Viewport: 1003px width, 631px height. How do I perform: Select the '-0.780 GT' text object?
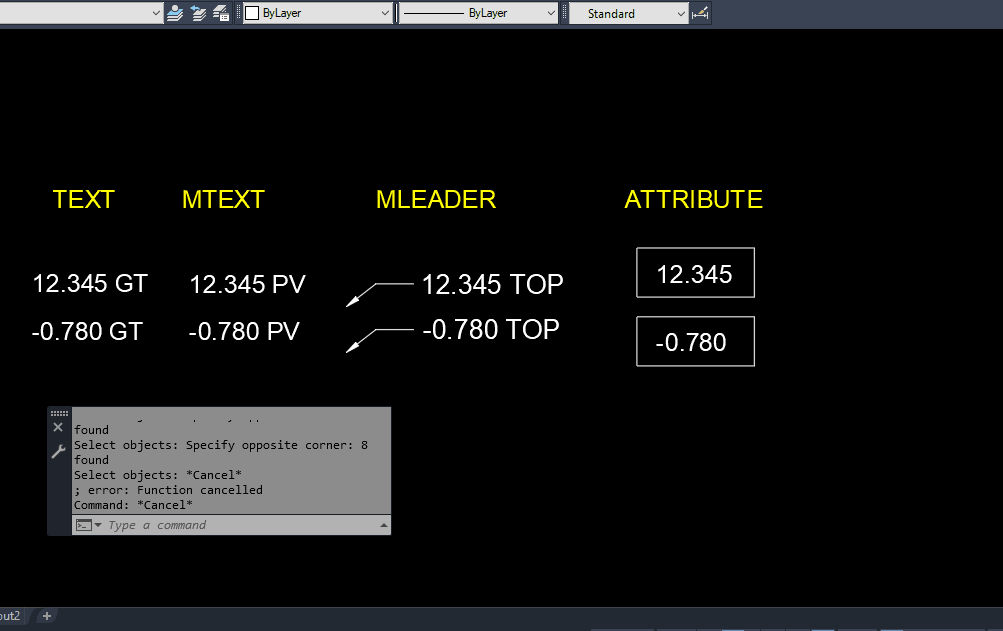click(87, 331)
